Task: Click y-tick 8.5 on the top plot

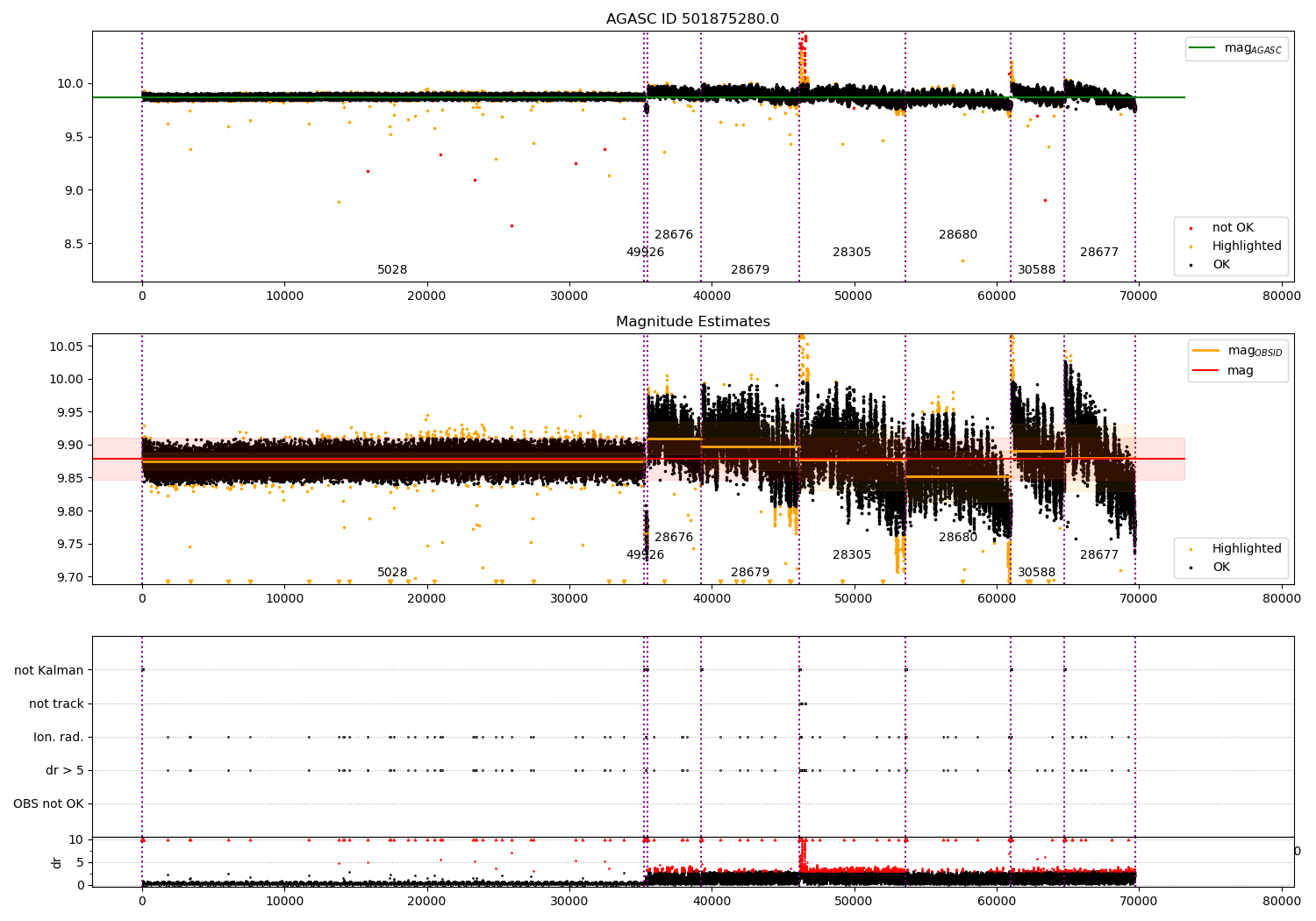Action: (74, 244)
